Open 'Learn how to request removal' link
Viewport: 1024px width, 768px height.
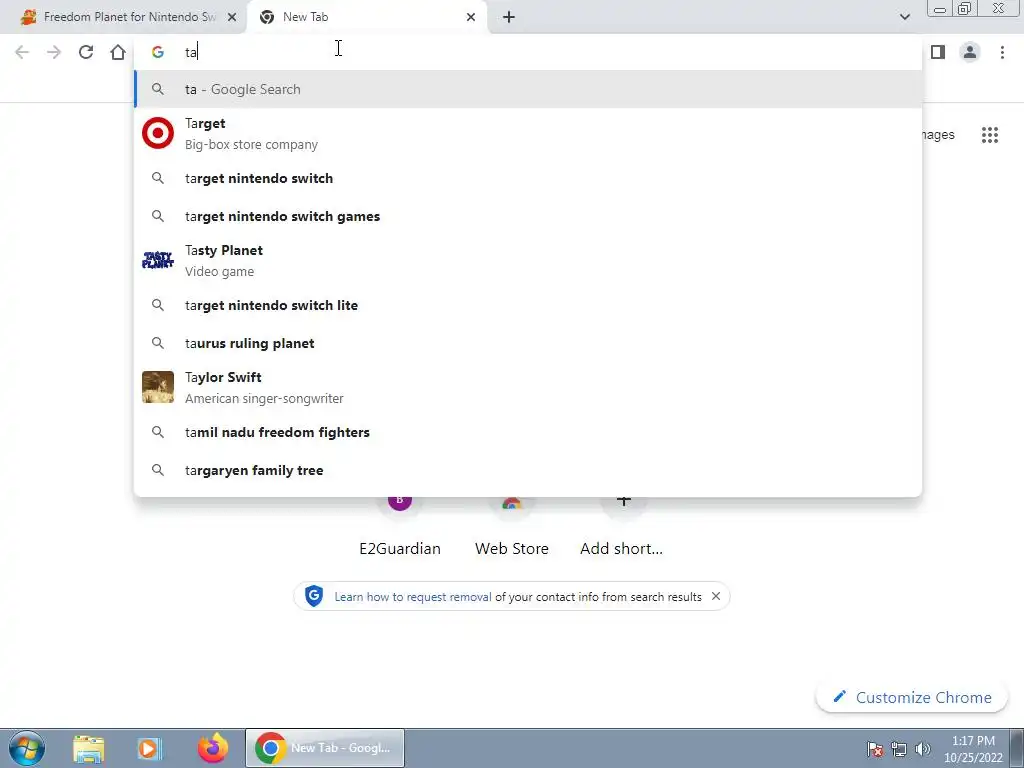click(413, 597)
